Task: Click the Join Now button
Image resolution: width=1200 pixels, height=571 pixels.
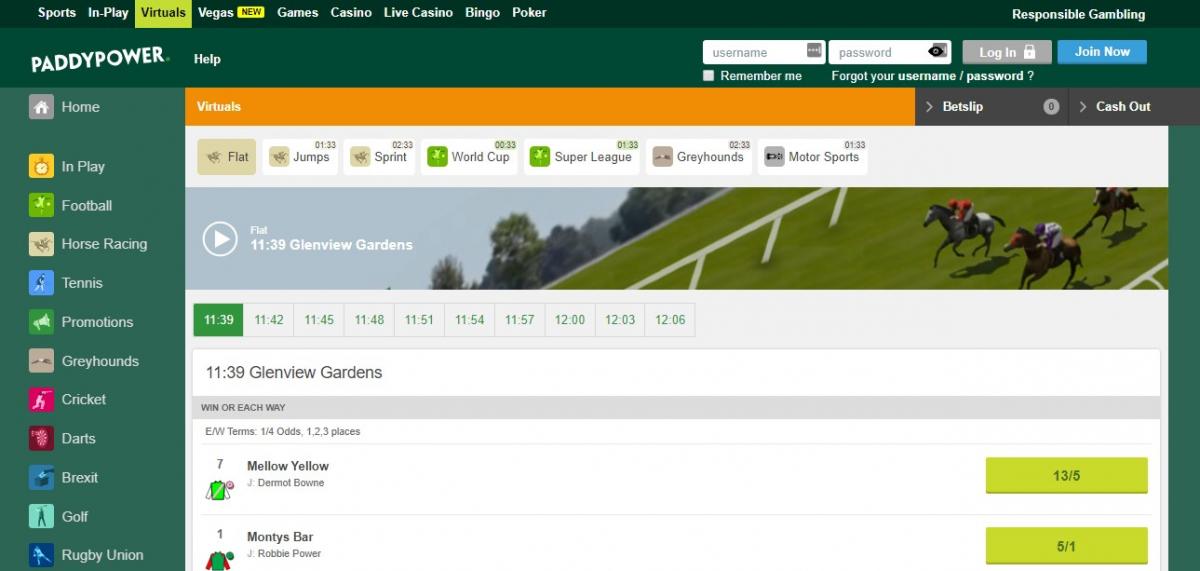Action: (1102, 52)
